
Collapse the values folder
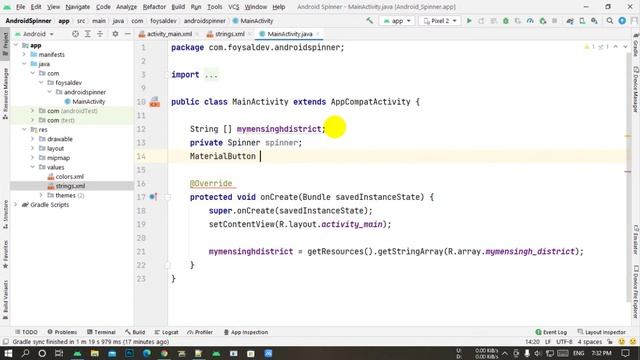tap(33, 167)
